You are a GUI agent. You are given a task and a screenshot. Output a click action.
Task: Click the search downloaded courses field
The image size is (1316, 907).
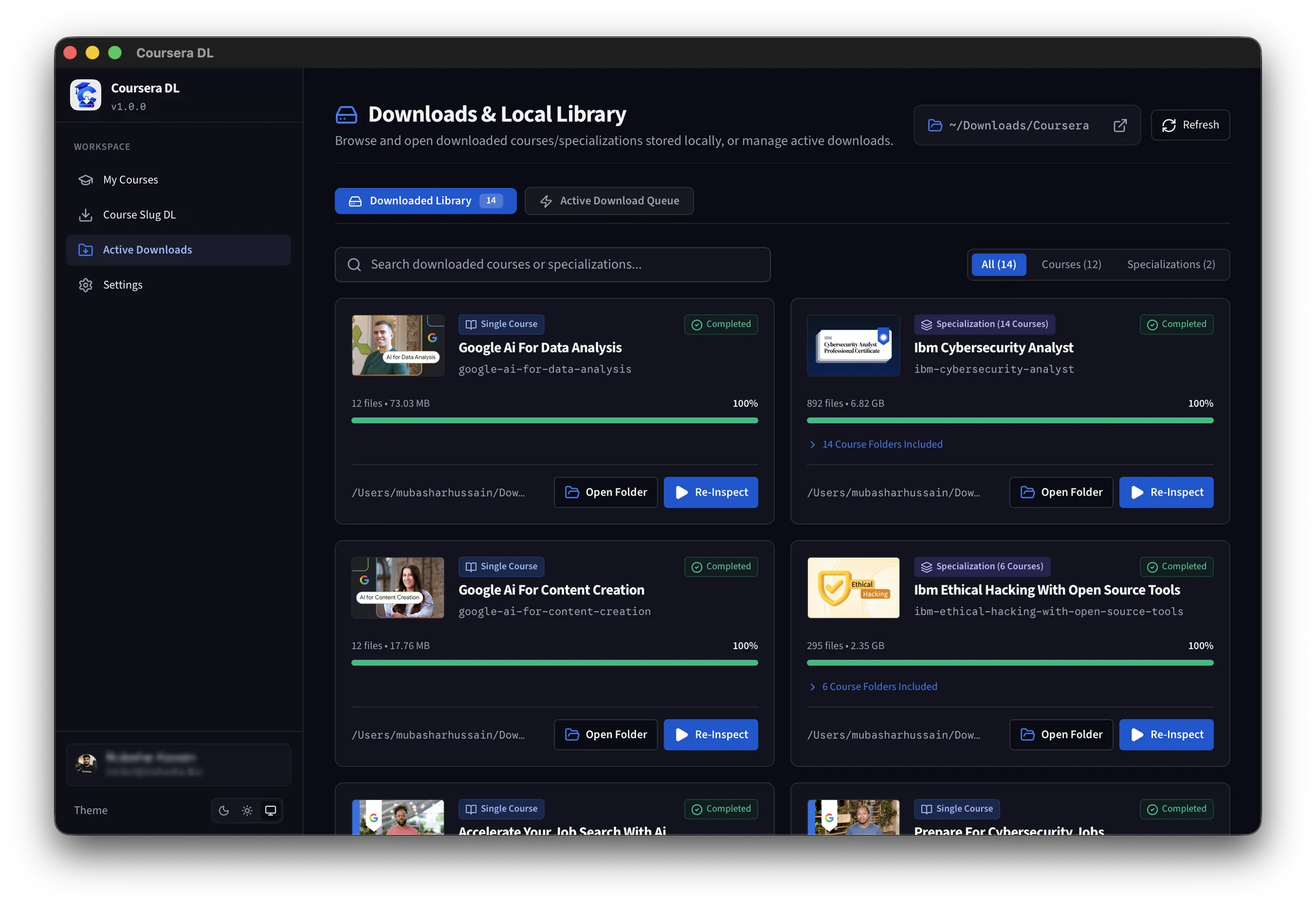pyautogui.click(x=552, y=265)
